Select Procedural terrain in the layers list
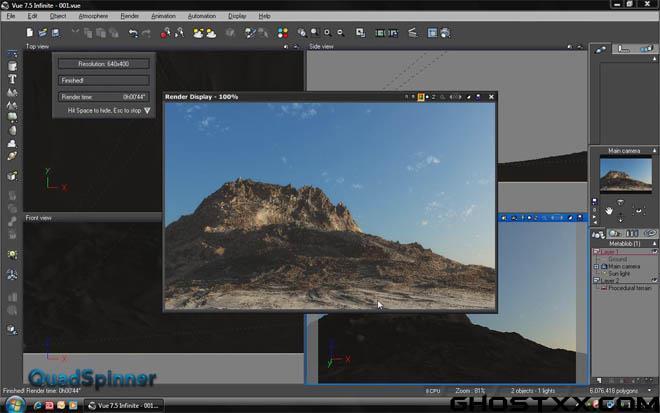660x413 pixels. [630, 288]
